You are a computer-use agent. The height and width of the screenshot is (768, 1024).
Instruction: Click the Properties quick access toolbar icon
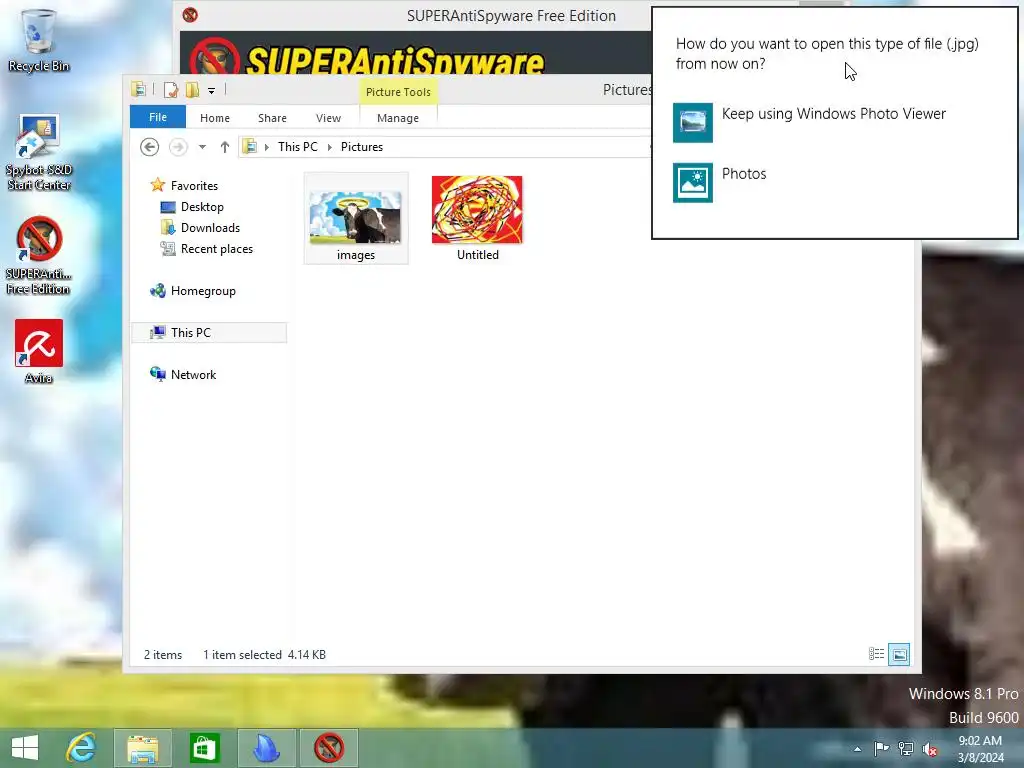point(170,90)
